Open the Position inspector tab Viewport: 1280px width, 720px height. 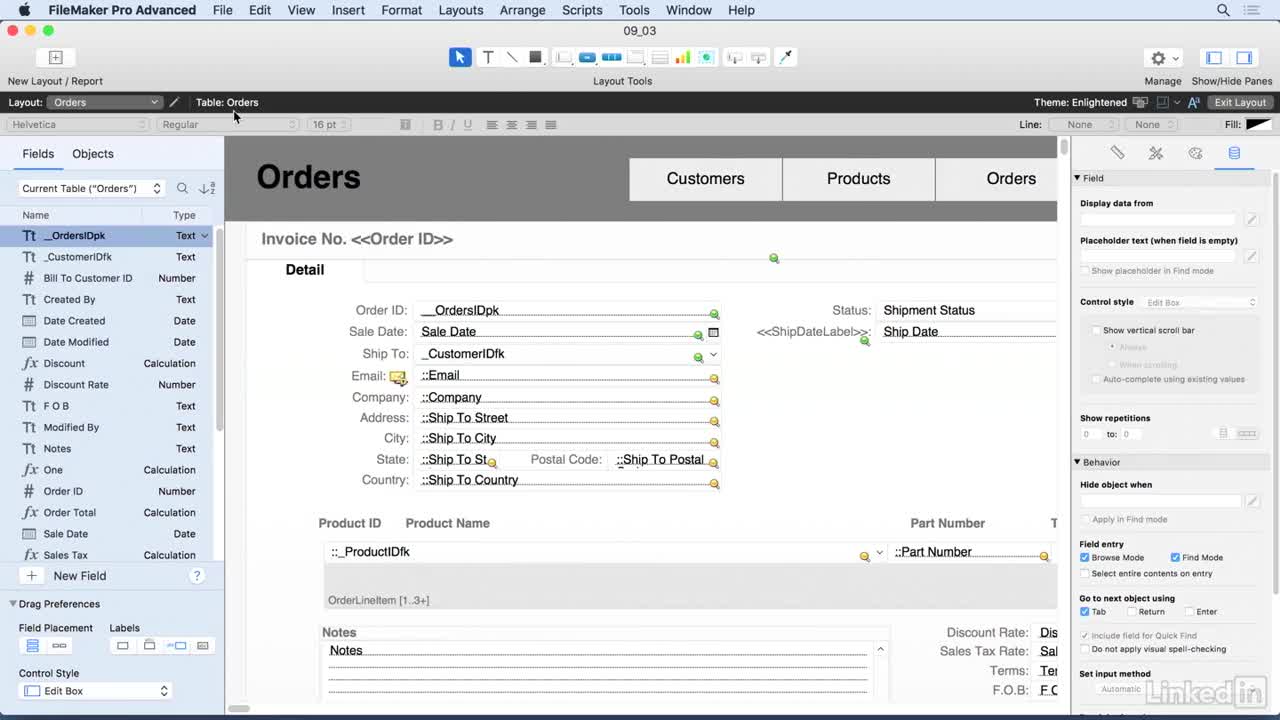[1117, 153]
